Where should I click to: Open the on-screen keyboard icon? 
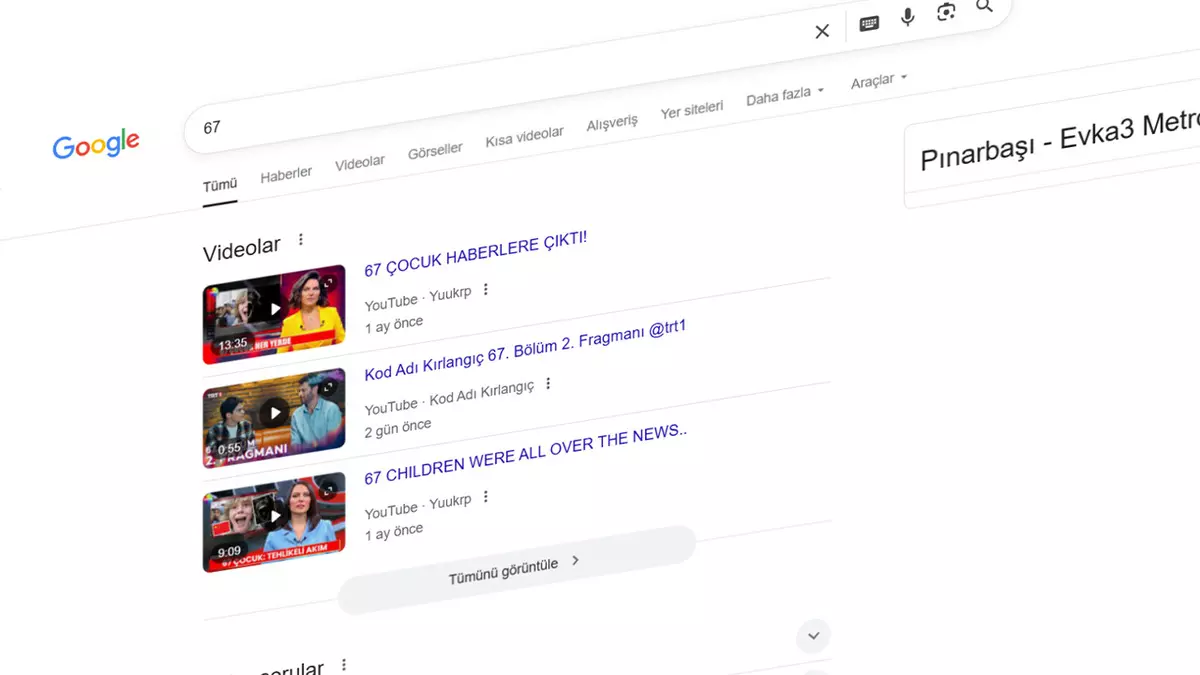click(868, 22)
